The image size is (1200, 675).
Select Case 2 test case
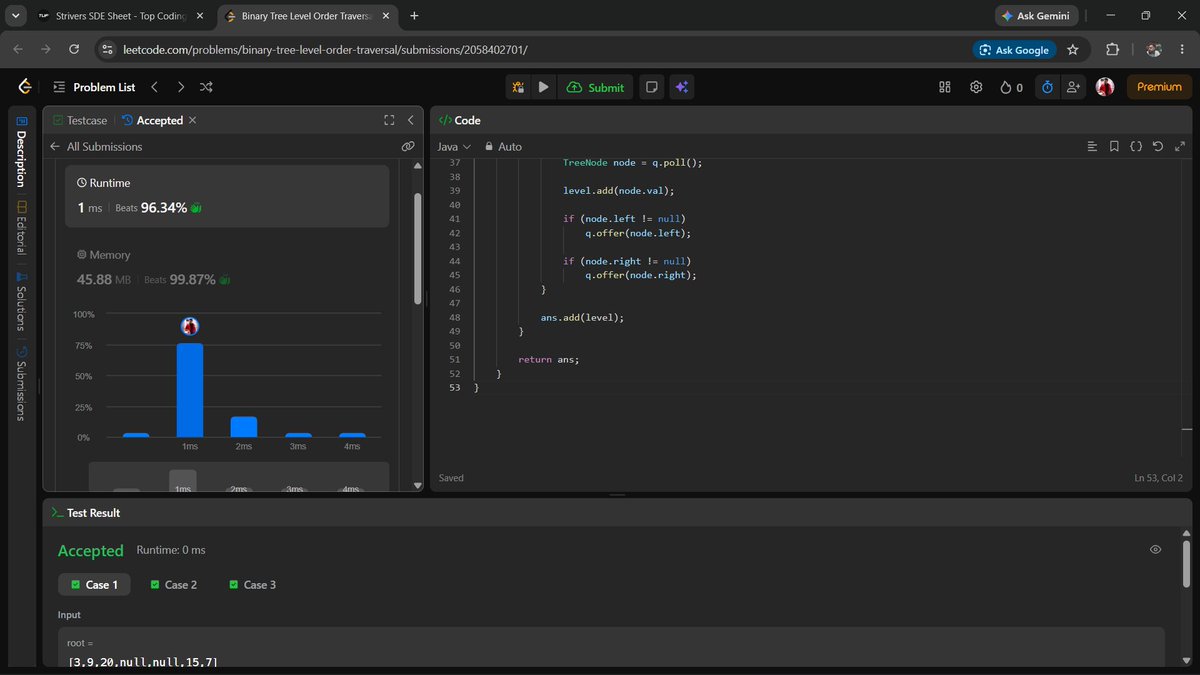click(173, 584)
